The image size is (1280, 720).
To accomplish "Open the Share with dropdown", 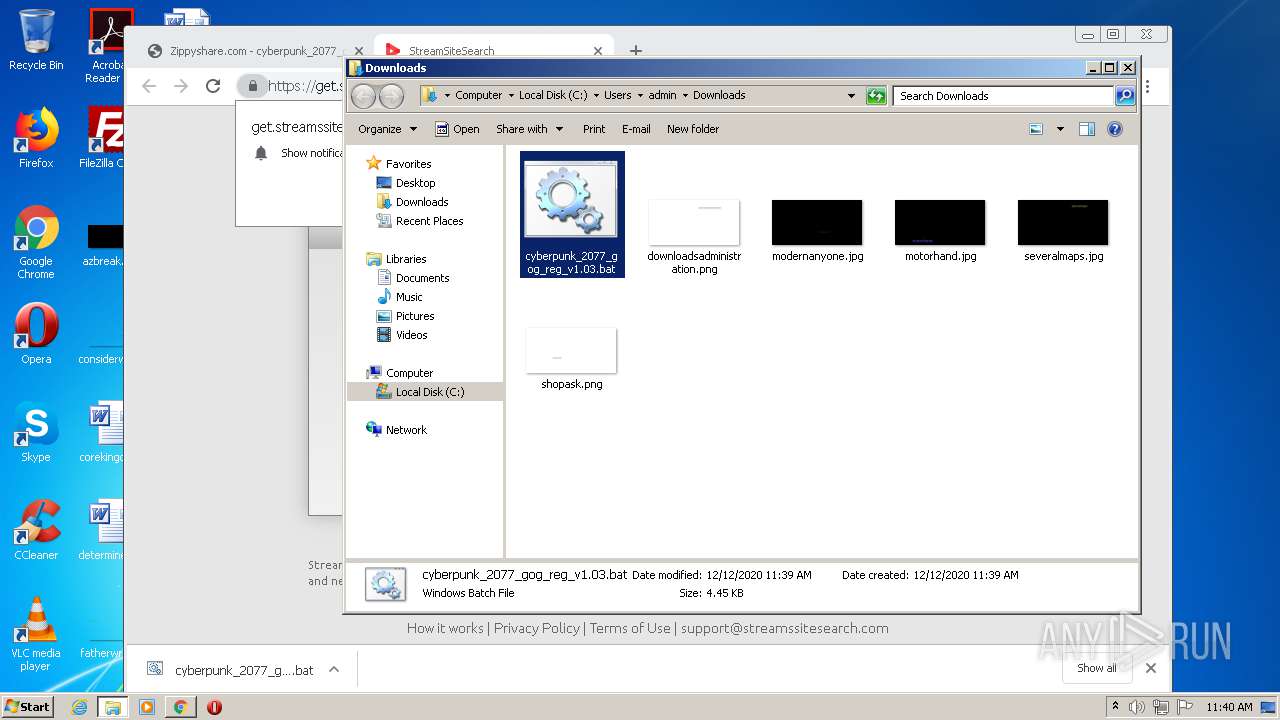I will point(530,129).
